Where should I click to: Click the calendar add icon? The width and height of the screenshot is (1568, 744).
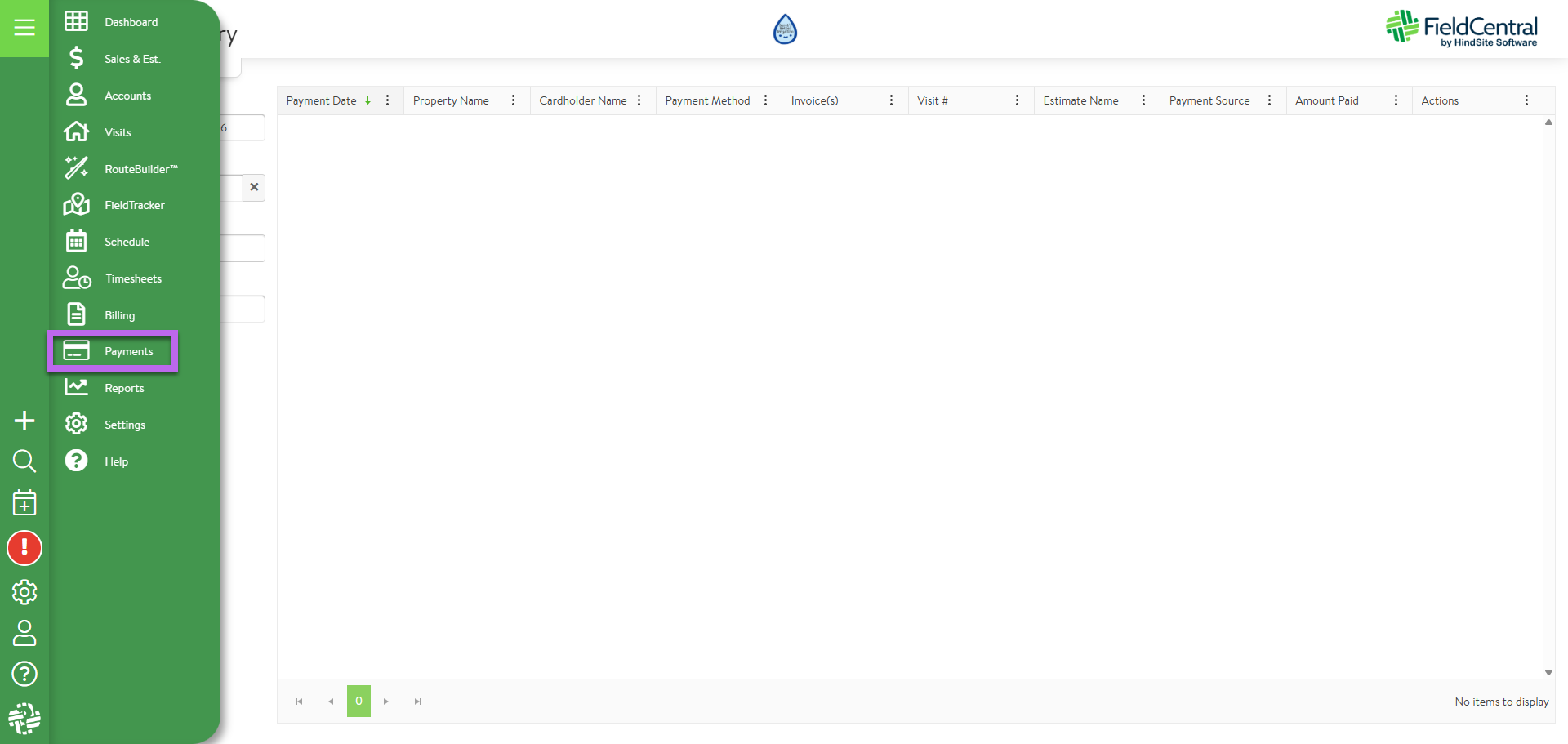[24, 503]
